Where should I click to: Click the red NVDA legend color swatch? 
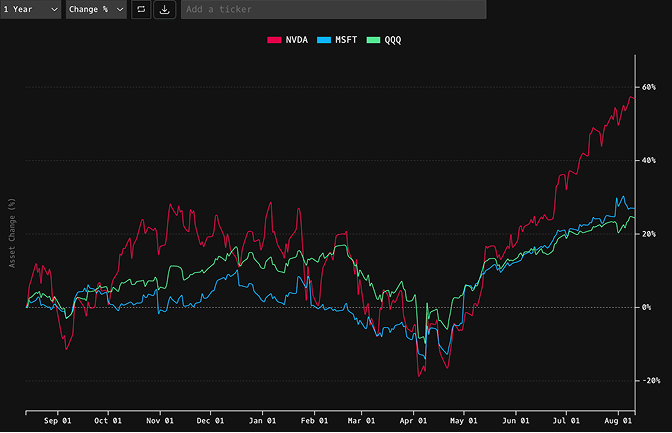274,40
